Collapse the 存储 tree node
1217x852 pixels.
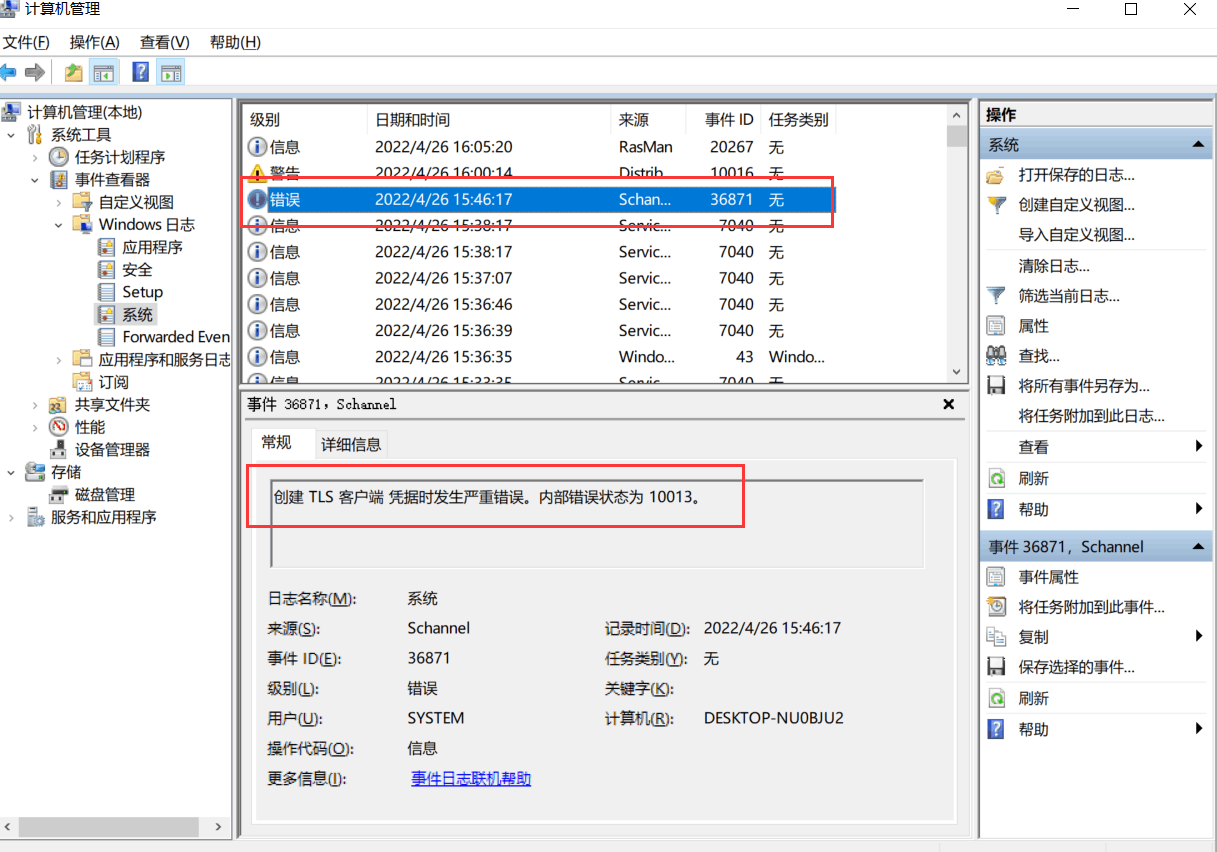[x=11, y=472]
